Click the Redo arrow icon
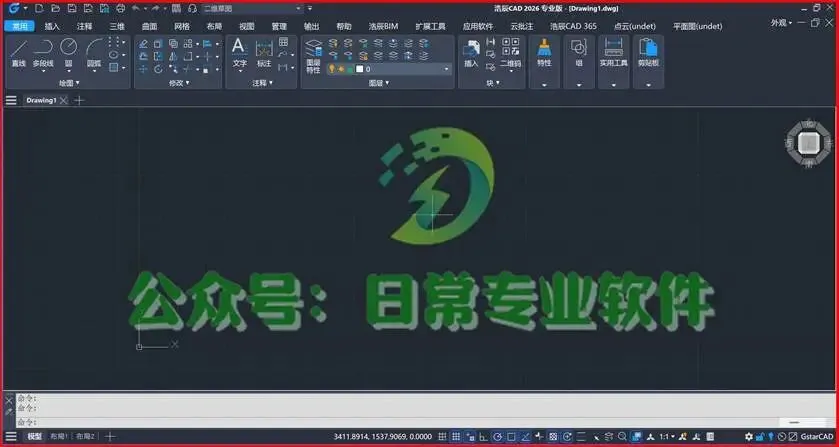 pyautogui.click(x=155, y=9)
